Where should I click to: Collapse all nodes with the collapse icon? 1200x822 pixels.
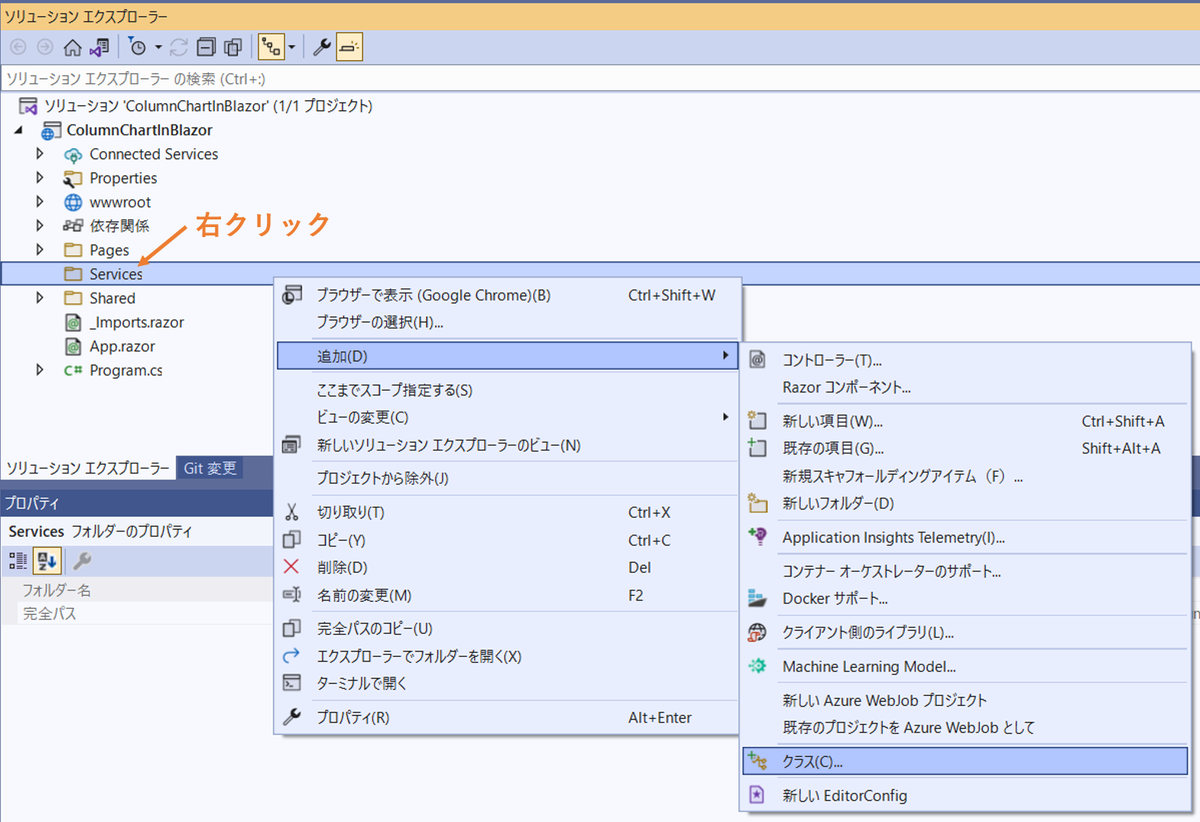[206, 47]
